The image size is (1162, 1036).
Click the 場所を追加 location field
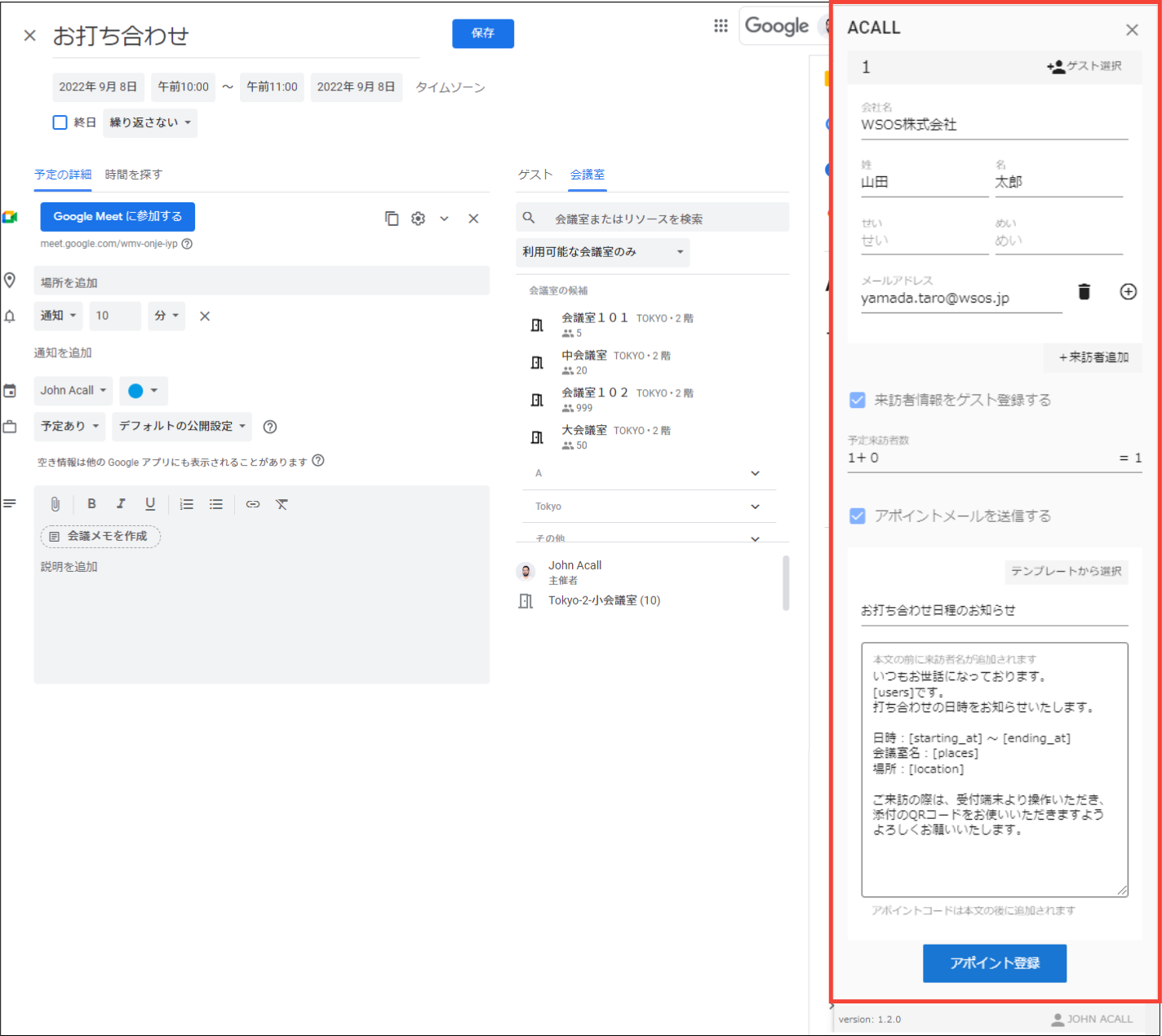262,282
